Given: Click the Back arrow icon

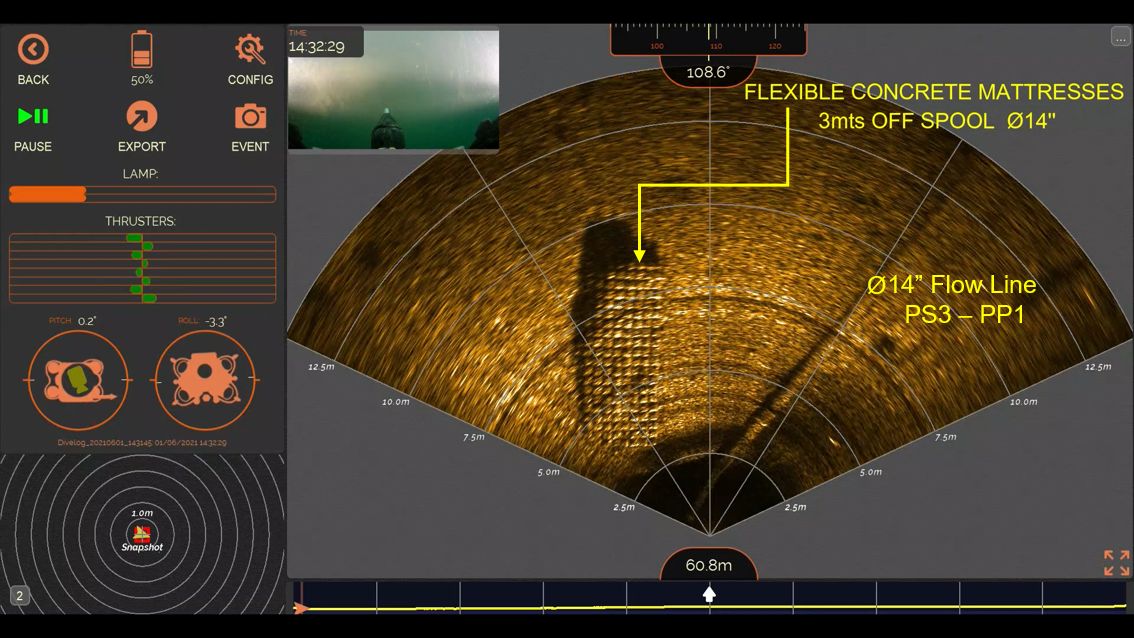Looking at the screenshot, I should click(33, 50).
